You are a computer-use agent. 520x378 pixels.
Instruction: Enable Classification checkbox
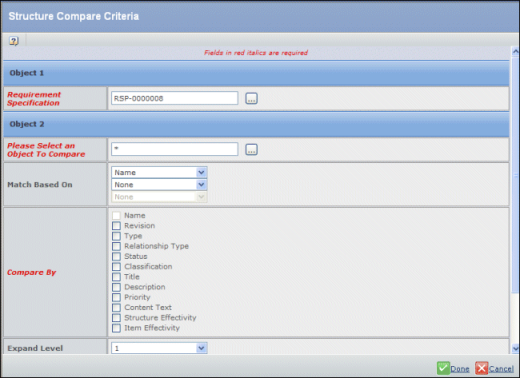pos(116,267)
